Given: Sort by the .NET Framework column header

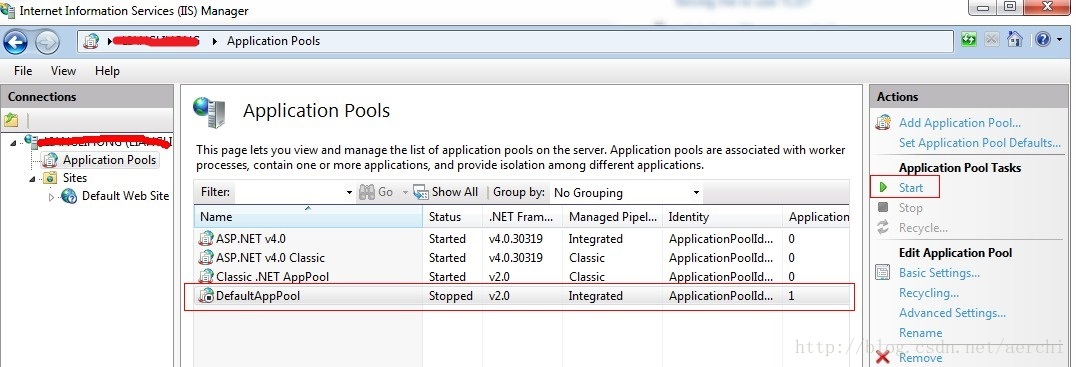Looking at the screenshot, I should (523, 217).
